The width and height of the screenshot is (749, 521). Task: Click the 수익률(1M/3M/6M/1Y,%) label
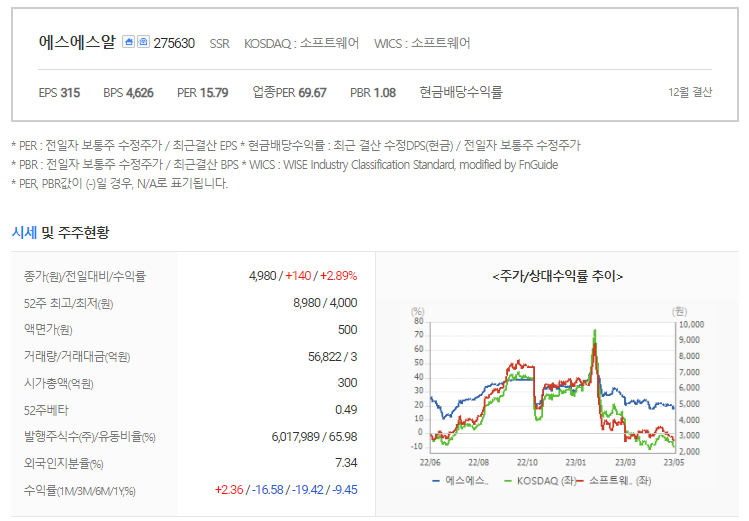click(x=80, y=490)
